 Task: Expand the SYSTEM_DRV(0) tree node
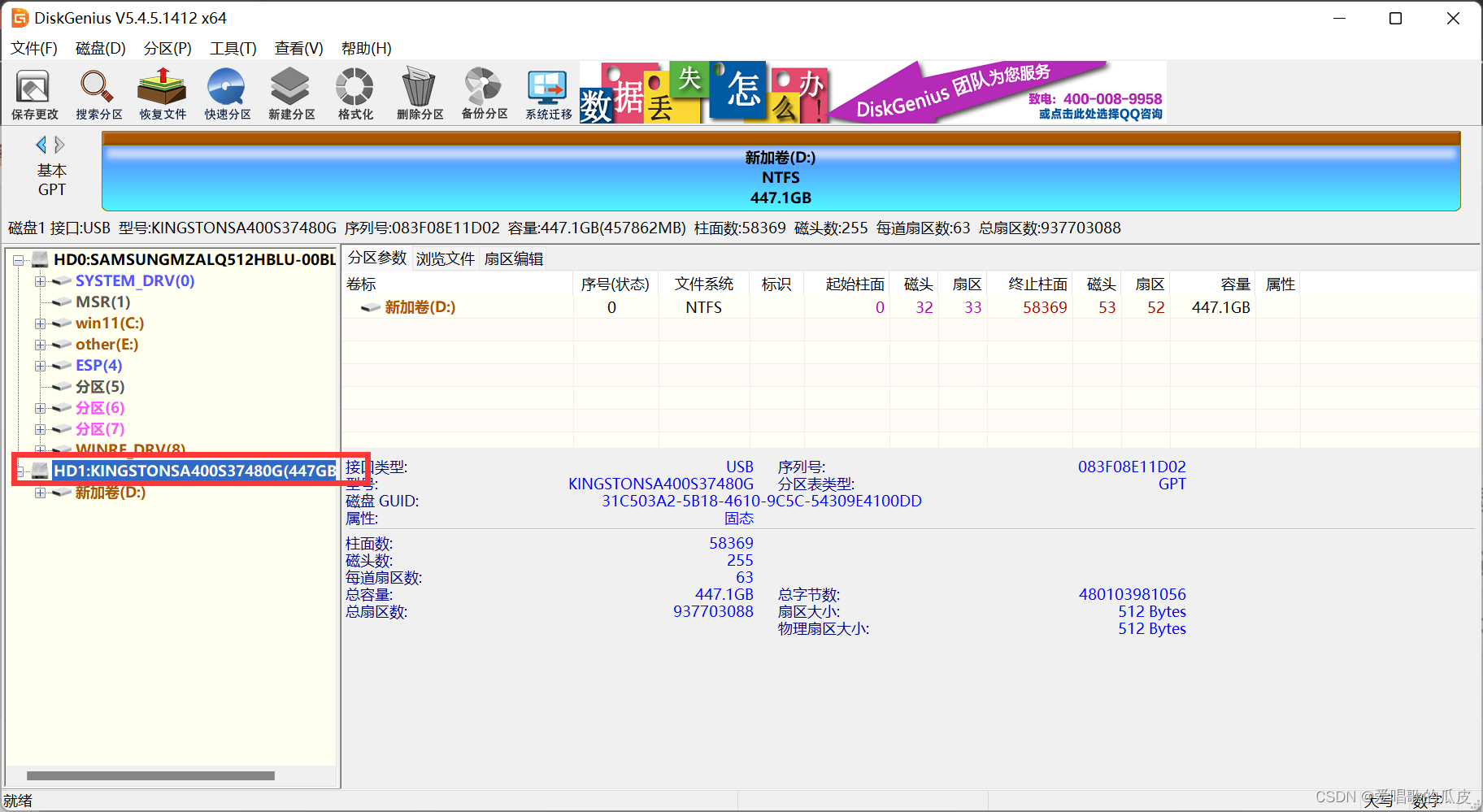[x=40, y=281]
